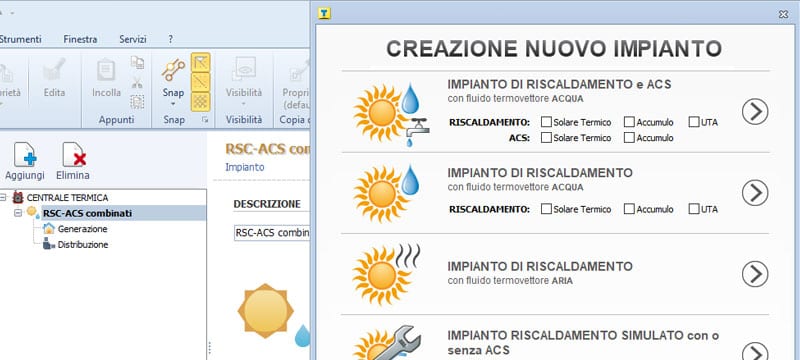
Task: Open the Snap tool icon
Action: [173, 70]
